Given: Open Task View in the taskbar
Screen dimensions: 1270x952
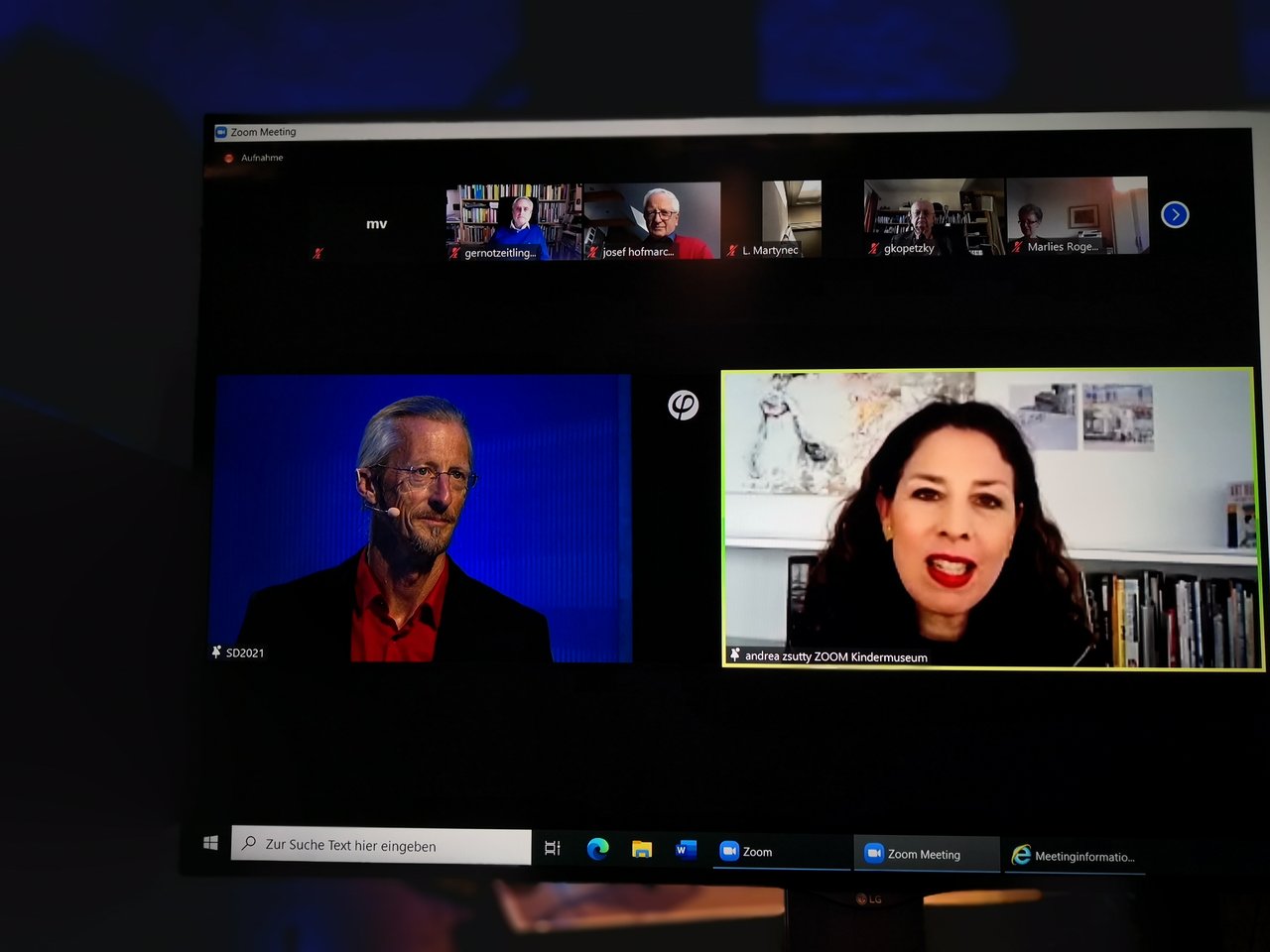Looking at the screenshot, I should pos(553,848).
